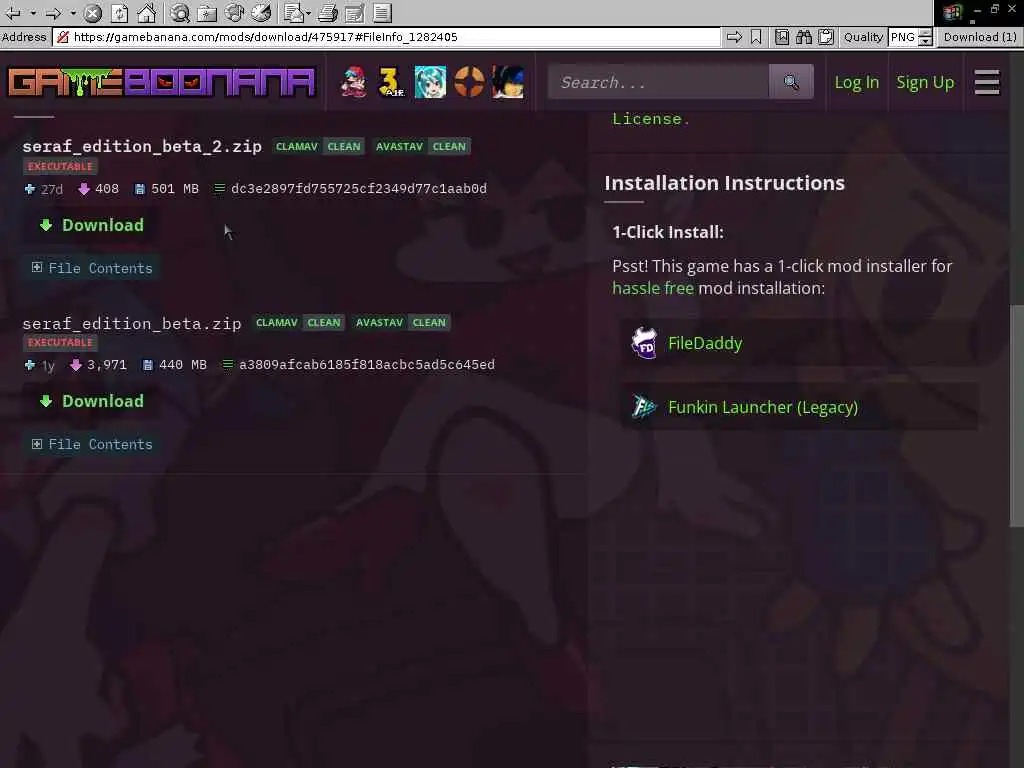The image size is (1024, 768).
Task: Open the Search globe toolbar icon
Action: [x=180, y=12]
